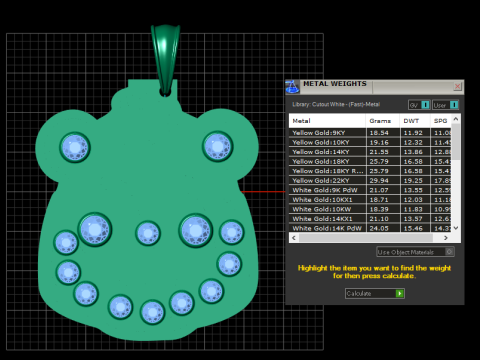Viewport: 480px width, 360px height.
Task: Click the 21.07 grams value
Action: coord(379,190)
